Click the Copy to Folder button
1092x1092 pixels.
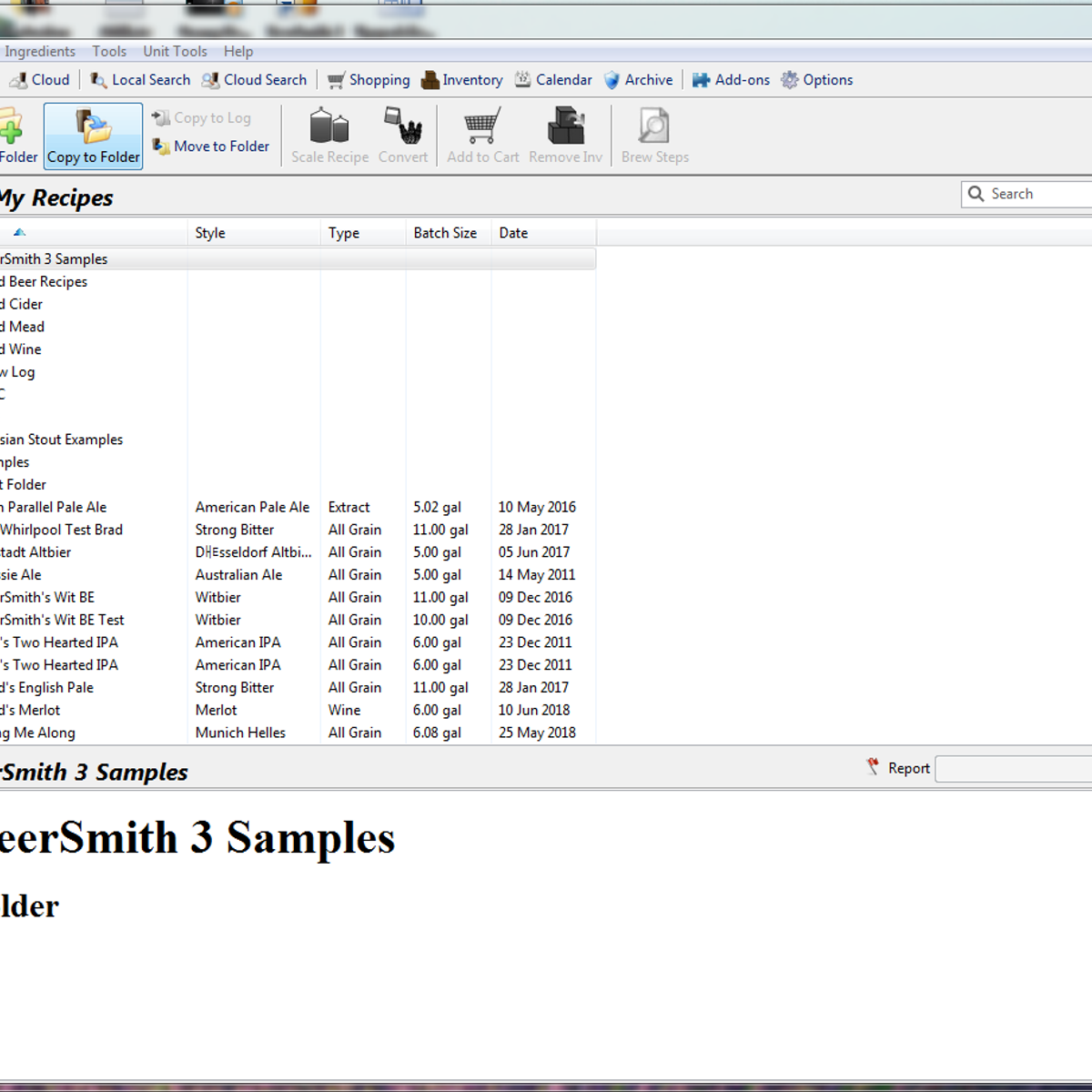(93, 136)
